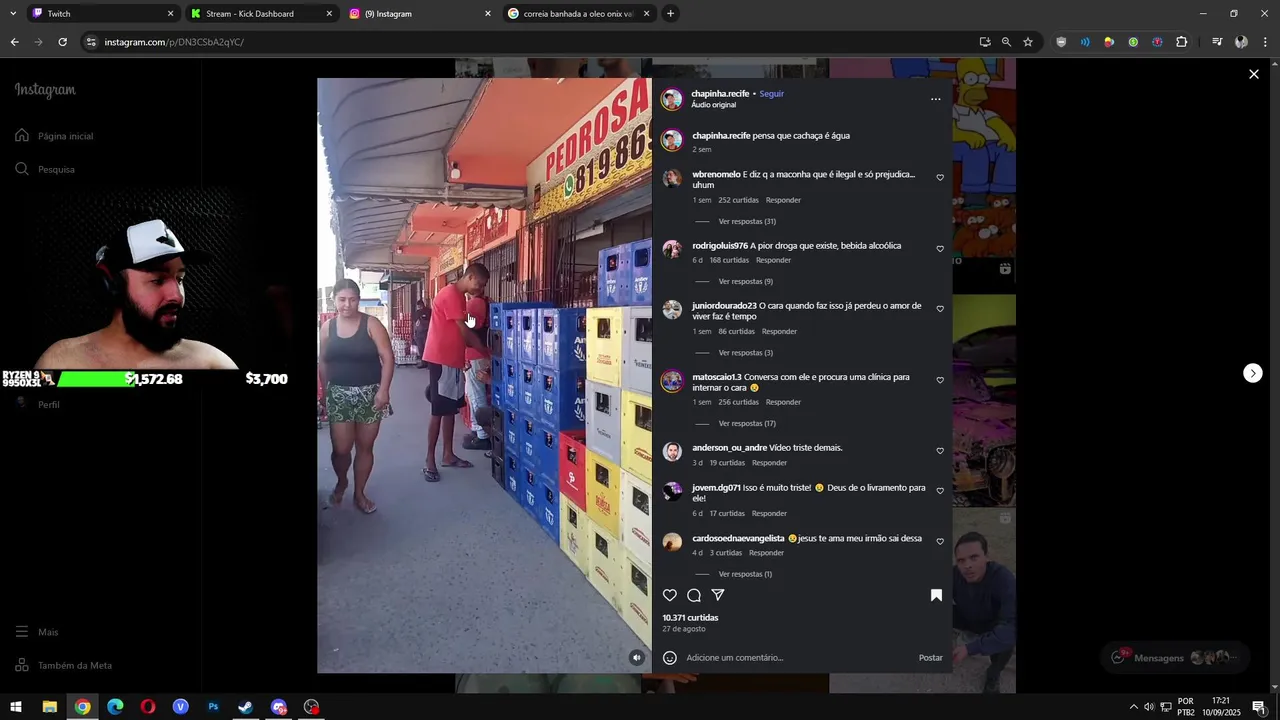
Task: Expand 'Ver respostas (31)' replies
Action: [747, 222]
